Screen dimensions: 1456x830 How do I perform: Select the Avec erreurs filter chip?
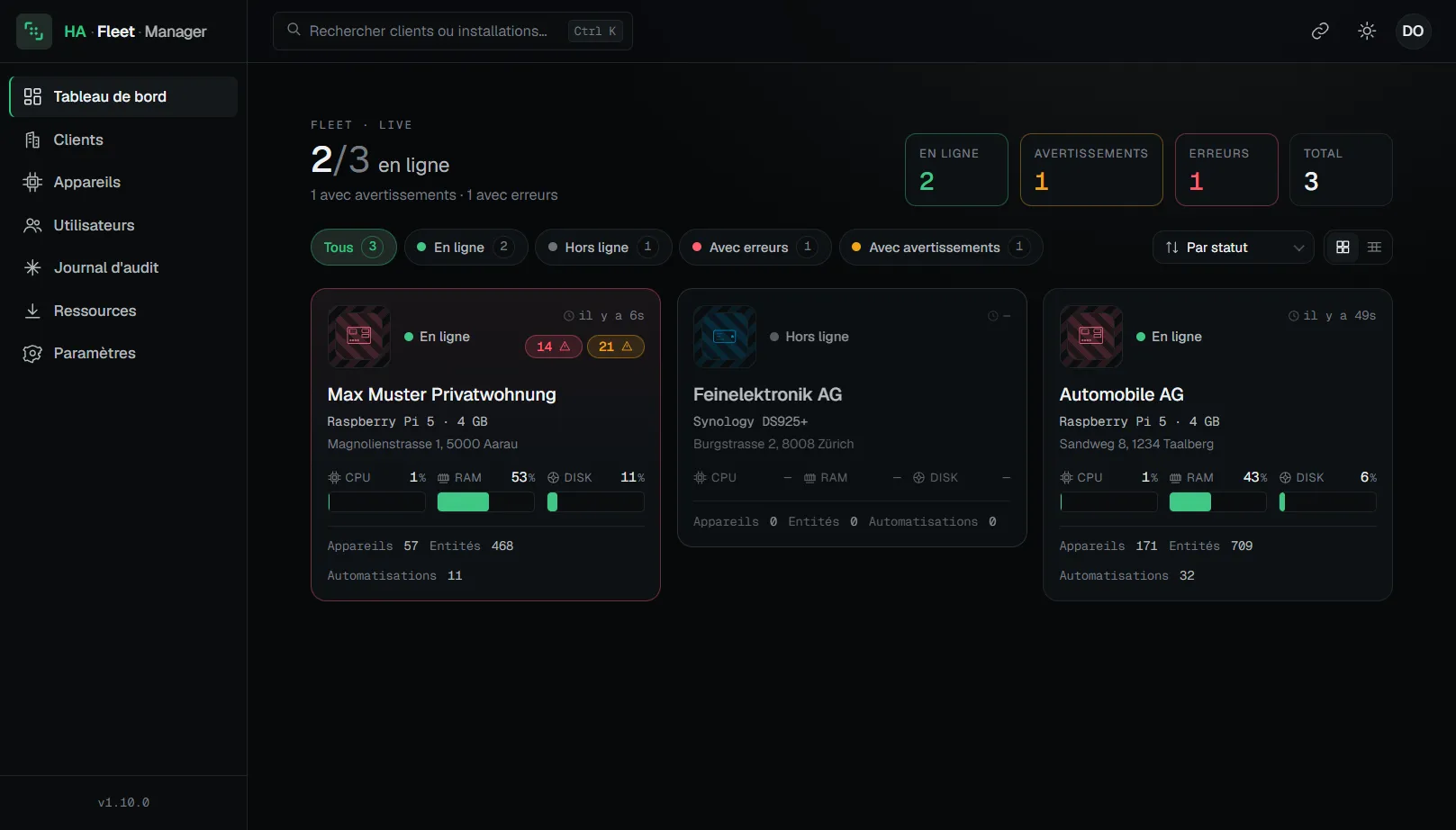[755, 248]
